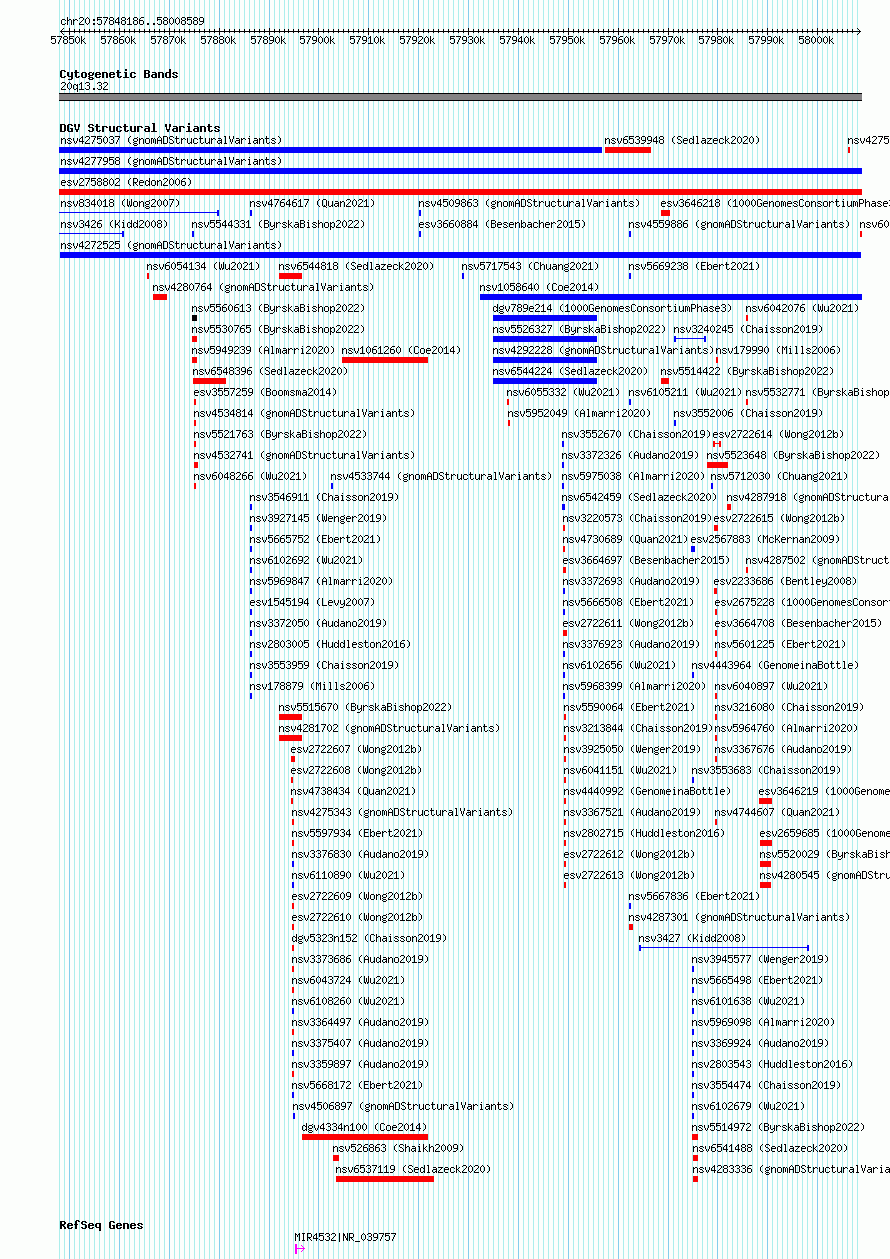Select the nsv1058640 Coe2014 blue bar

671,297
